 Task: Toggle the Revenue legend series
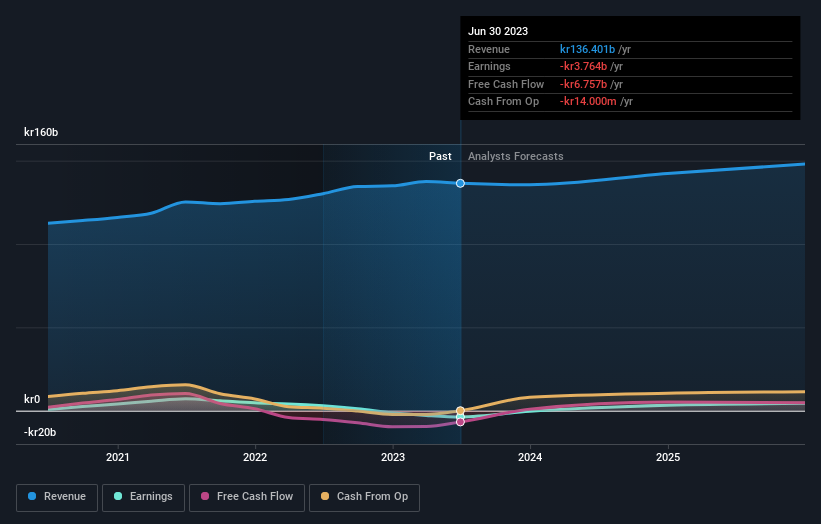point(57,497)
